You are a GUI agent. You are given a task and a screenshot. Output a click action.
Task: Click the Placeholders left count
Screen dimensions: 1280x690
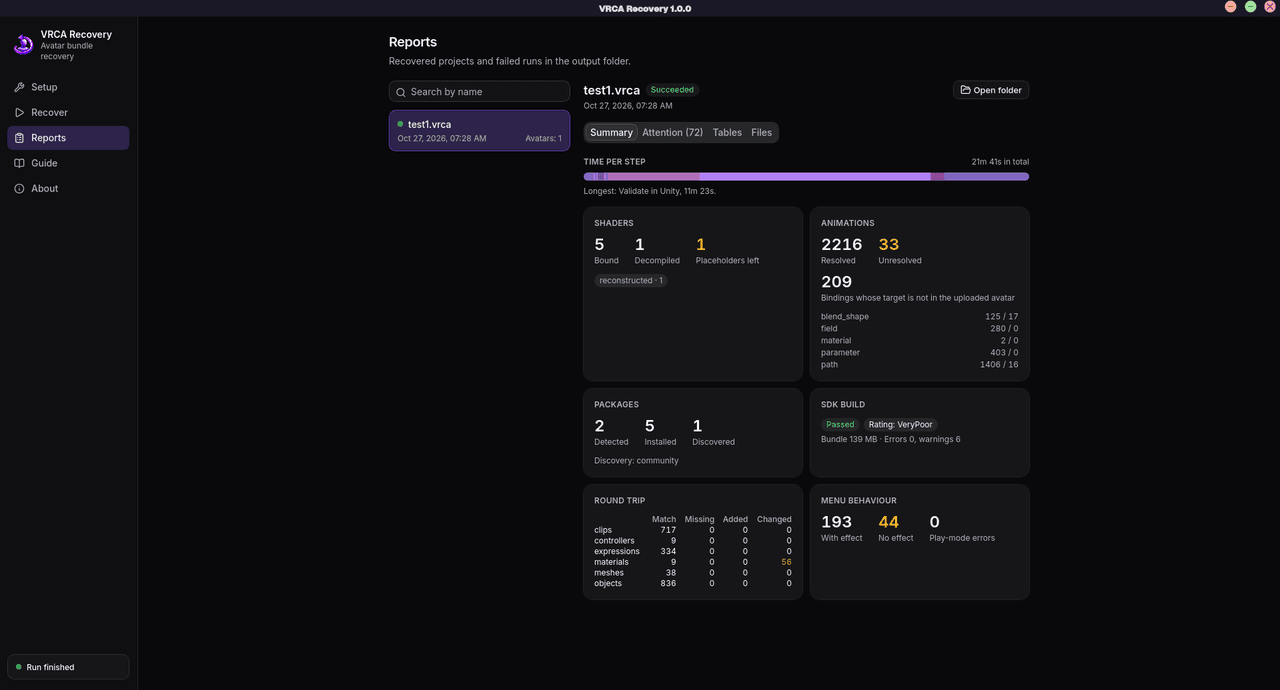click(x=701, y=245)
